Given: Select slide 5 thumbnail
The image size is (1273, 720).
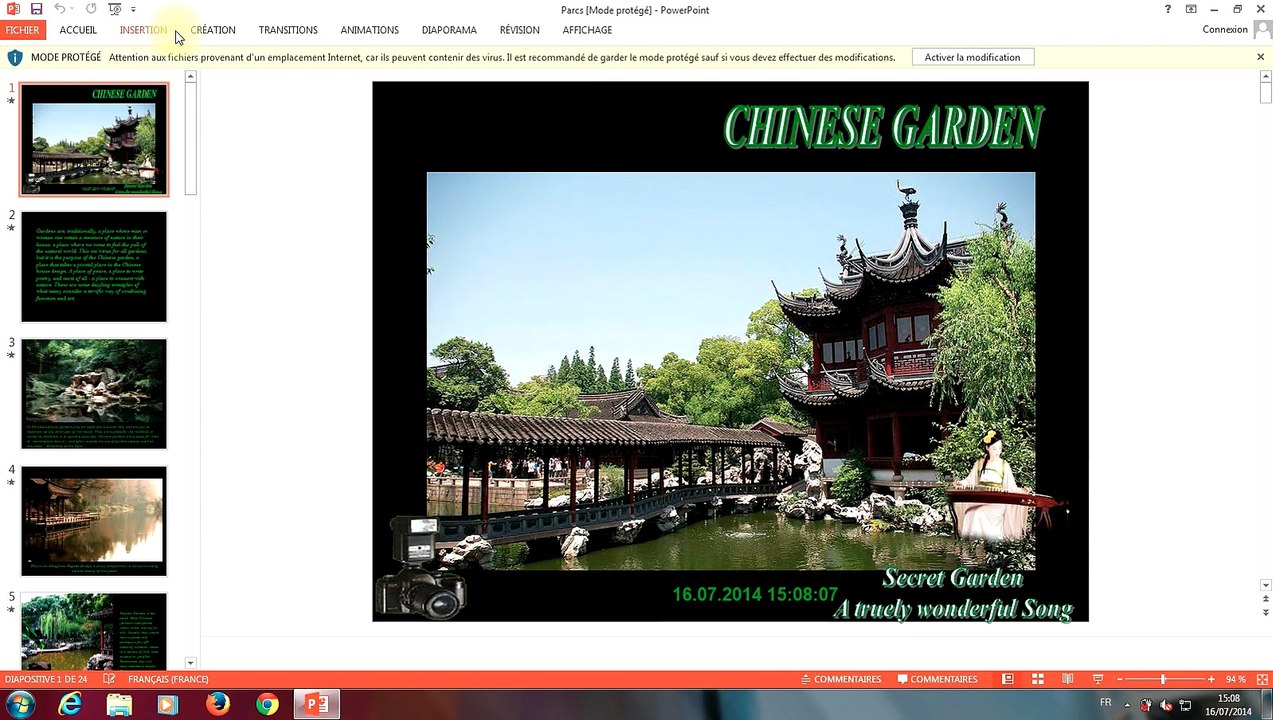Looking at the screenshot, I should 94,632.
